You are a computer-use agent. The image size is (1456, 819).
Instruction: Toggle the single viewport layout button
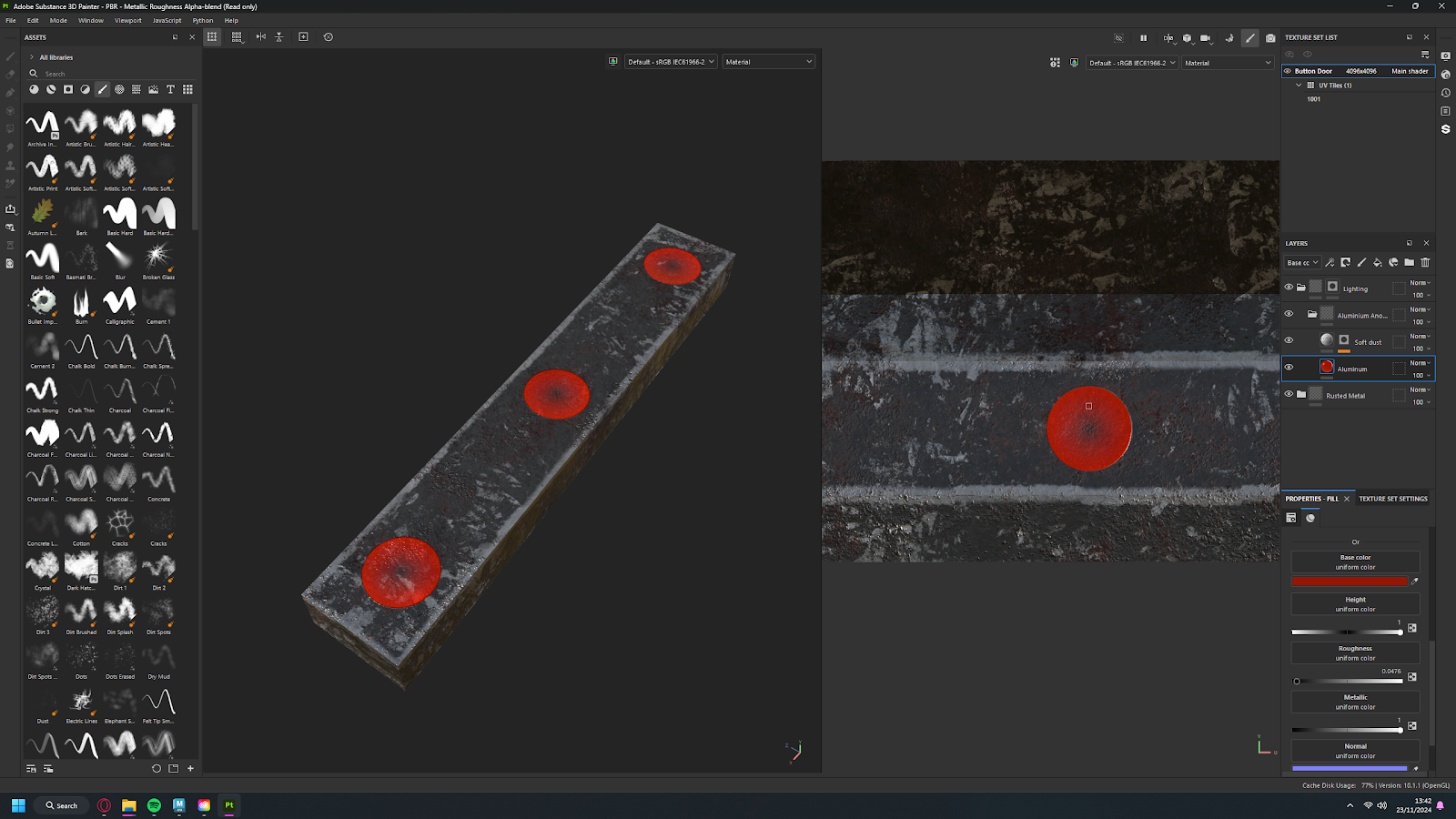pyautogui.click(x=212, y=37)
